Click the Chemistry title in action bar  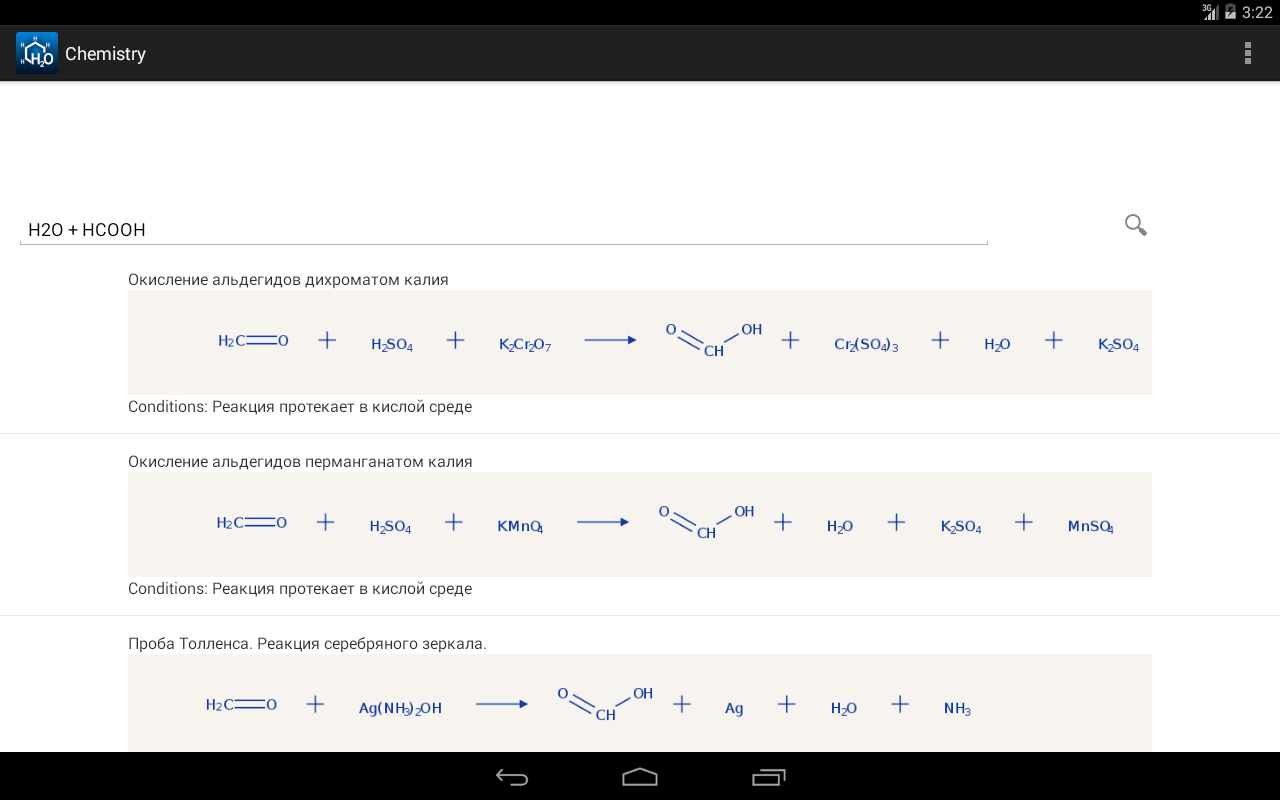pyautogui.click(x=105, y=54)
